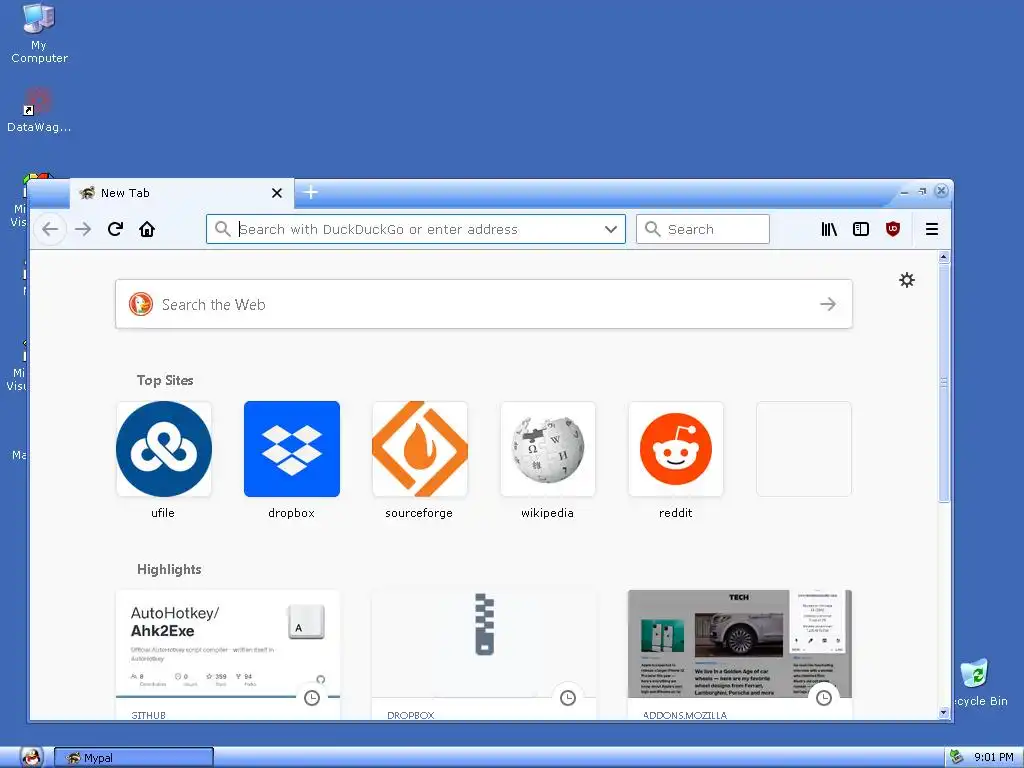Open the wikipedia top site tile

pos(548,449)
